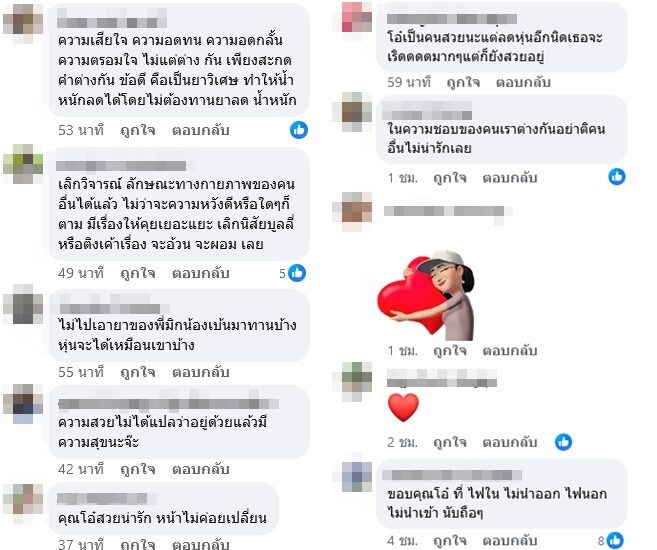Image resolution: width=657 pixels, height=550 pixels.
Task: Click ถูกใจ under the 2 ชม. heart comment
Action: (x=450, y=442)
